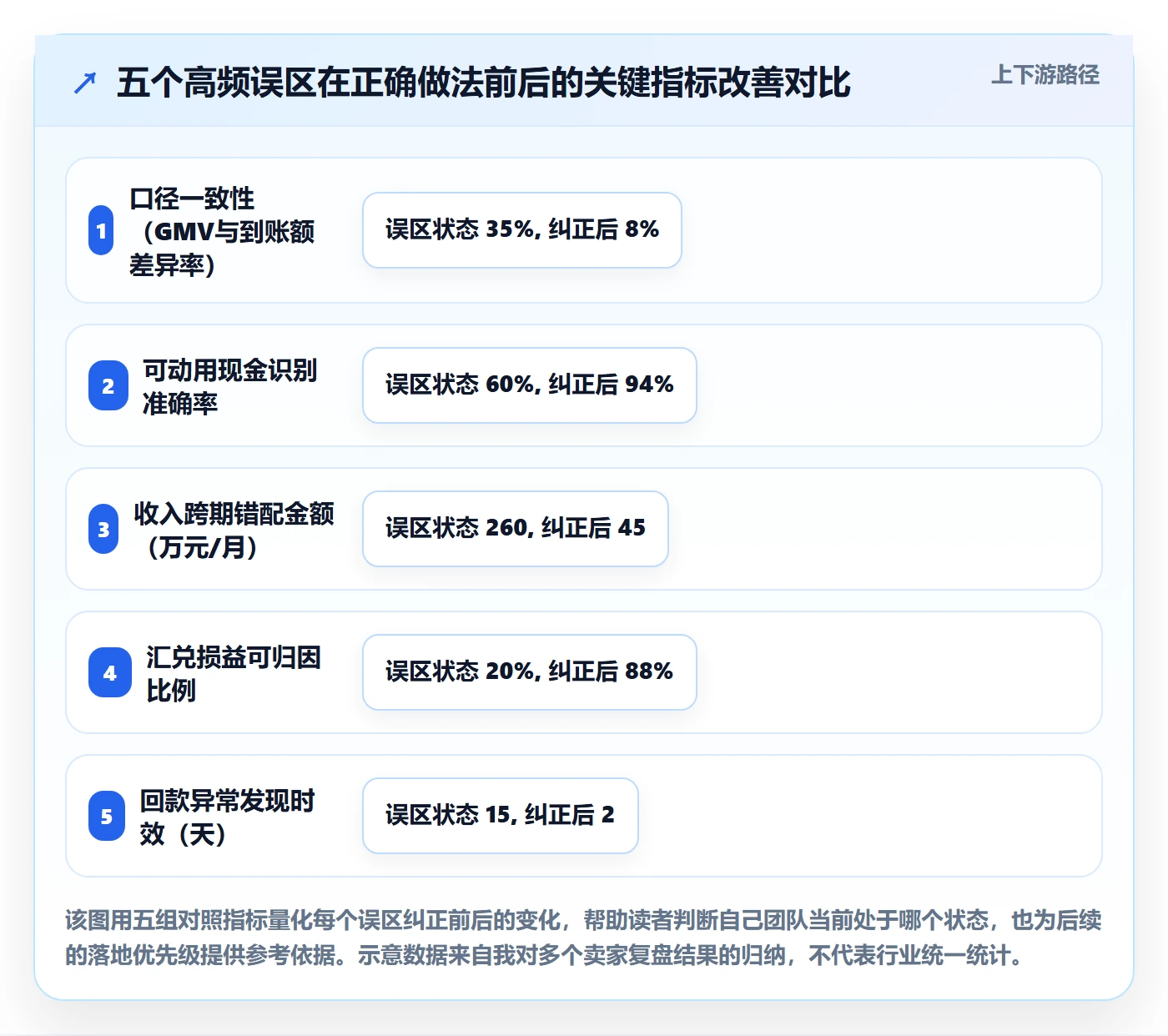This screenshot has width=1168, height=1036.
Task: Click the label 汇兑损益可归因比例
Action: (x=234, y=673)
